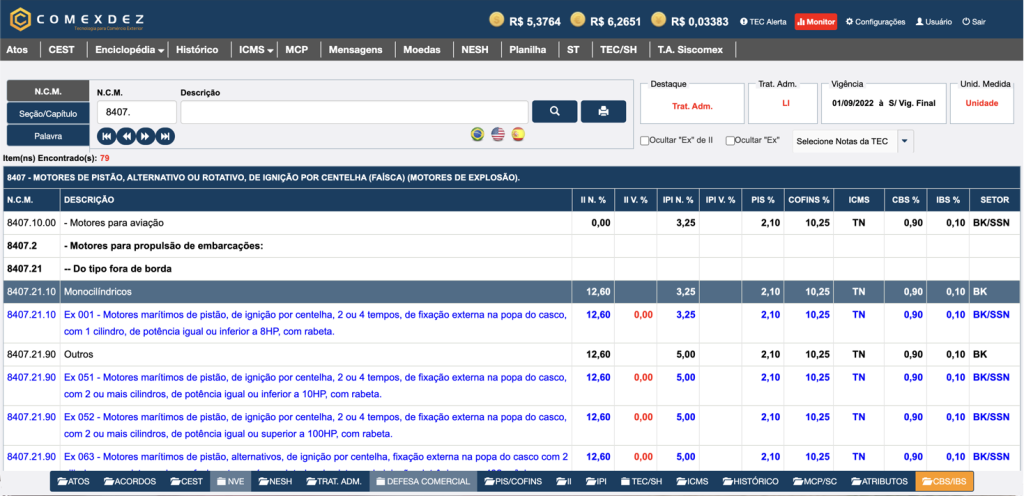This screenshot has width=1024, height=496.
Task: Switch to the Seção/Capítulo search tab
Action: 47,113
